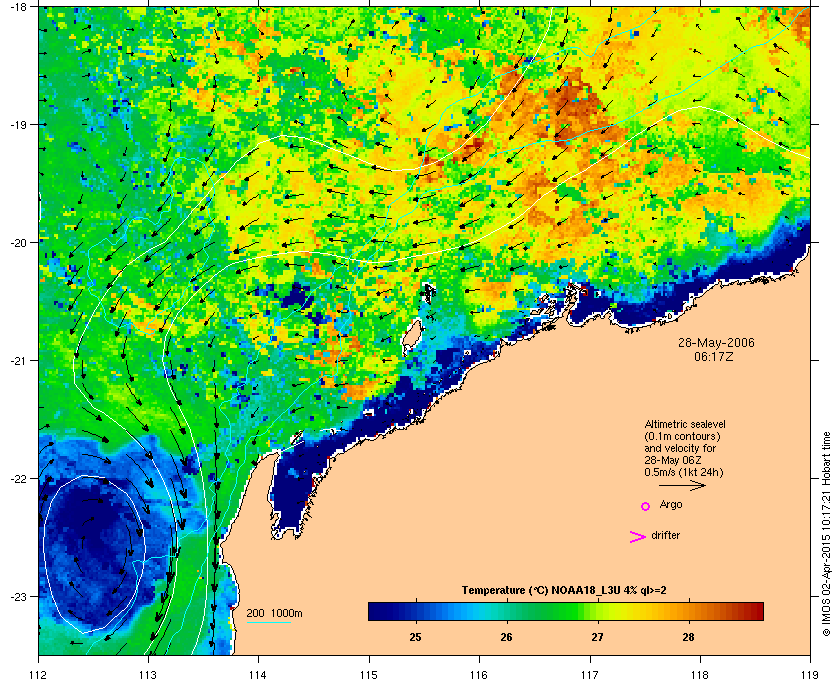
Task: Click the cyan 200 1000m contour line sample
Action: pyautogui.click(x=268, y=623)
